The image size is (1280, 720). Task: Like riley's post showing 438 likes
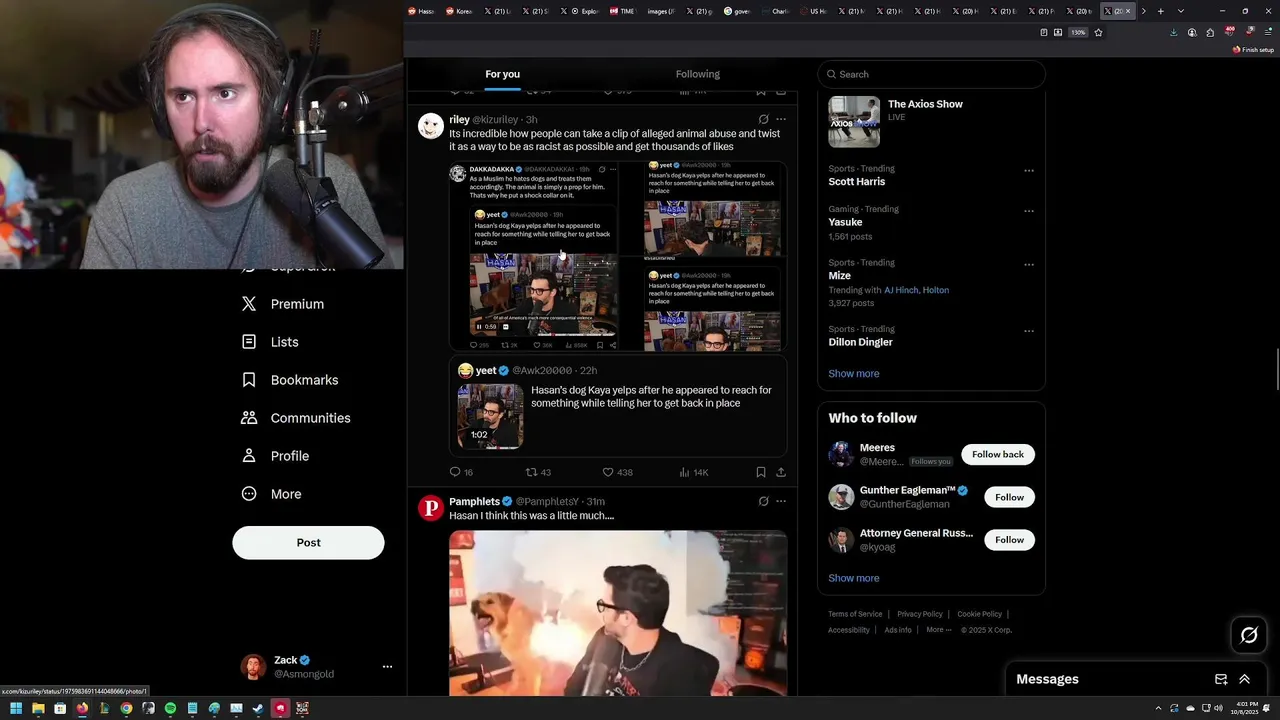pyautogui.click(x=617, y=472)
